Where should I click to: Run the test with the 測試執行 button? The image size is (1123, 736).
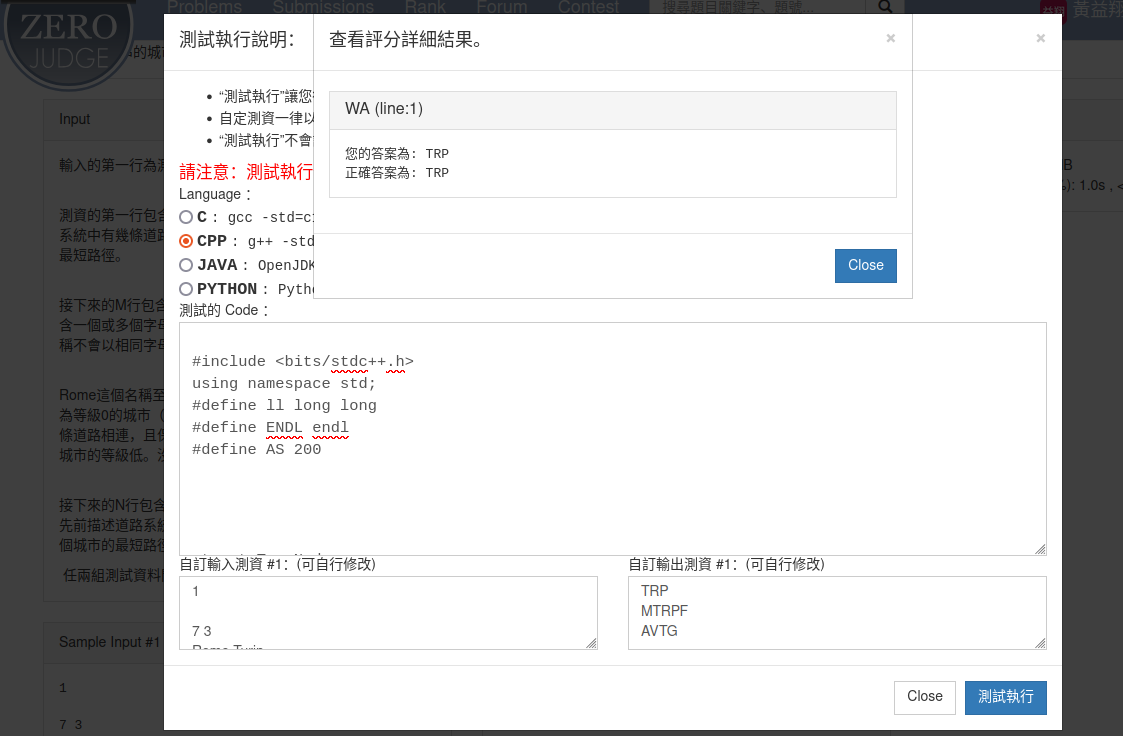point(1005,697)
